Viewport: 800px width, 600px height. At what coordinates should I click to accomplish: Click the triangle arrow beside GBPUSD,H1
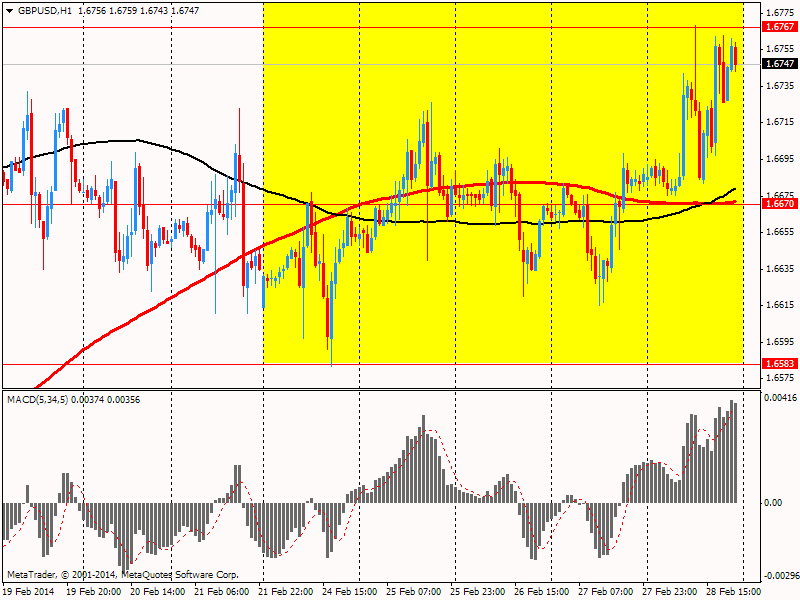coord(10,10)
